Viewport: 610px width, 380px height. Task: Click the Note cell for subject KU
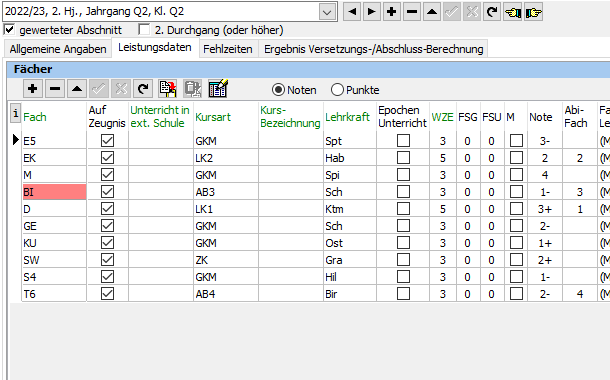(545, 243)
